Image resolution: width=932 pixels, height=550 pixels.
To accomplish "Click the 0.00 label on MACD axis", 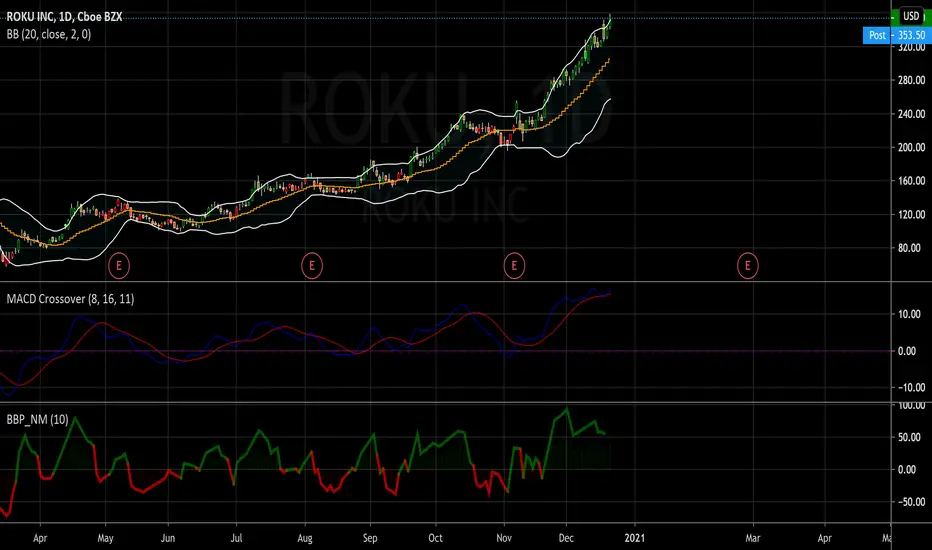I will 906,351.
